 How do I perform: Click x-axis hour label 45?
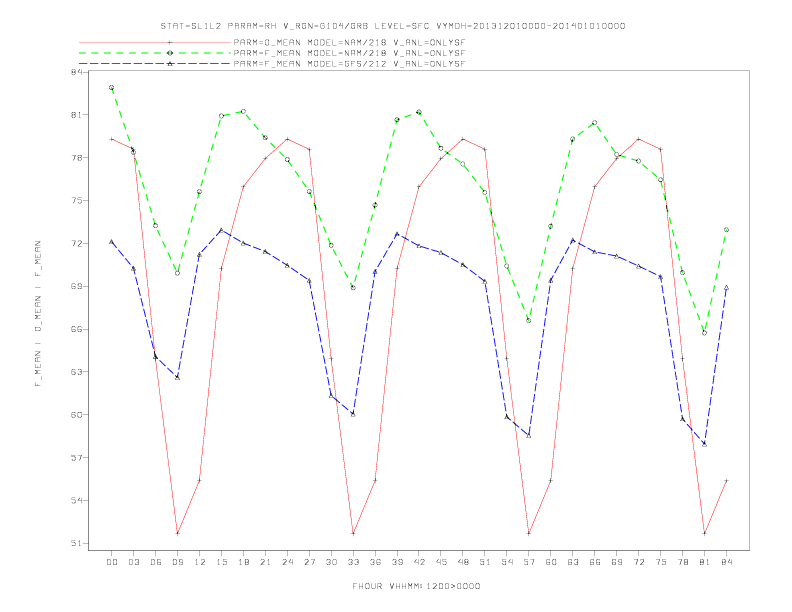tap(441, 562)
